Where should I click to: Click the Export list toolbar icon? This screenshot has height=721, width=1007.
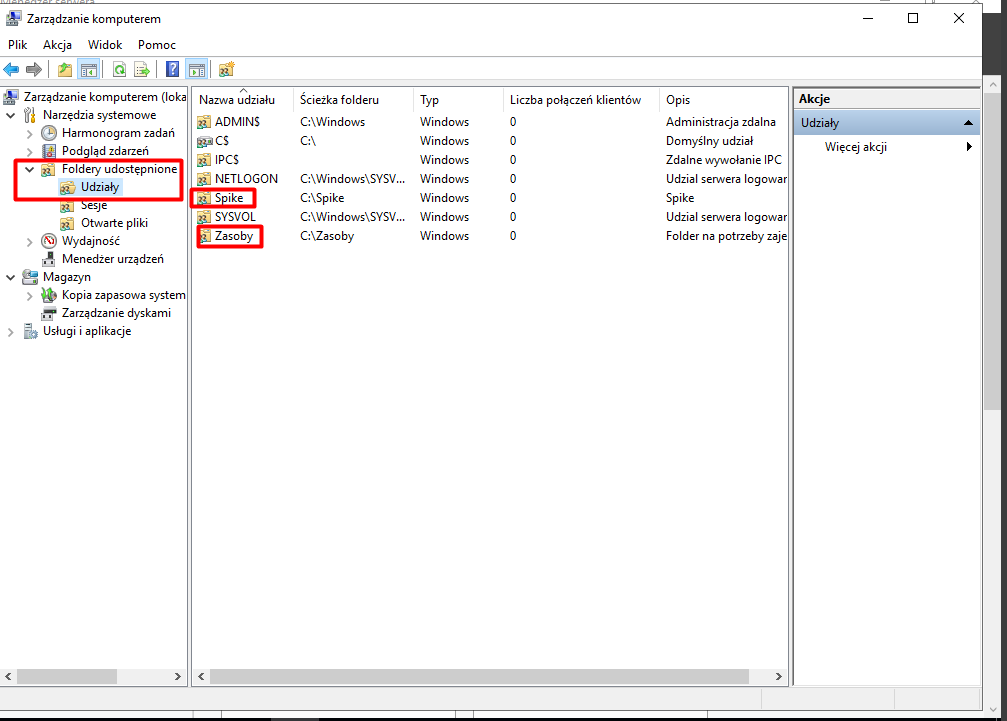142,69
